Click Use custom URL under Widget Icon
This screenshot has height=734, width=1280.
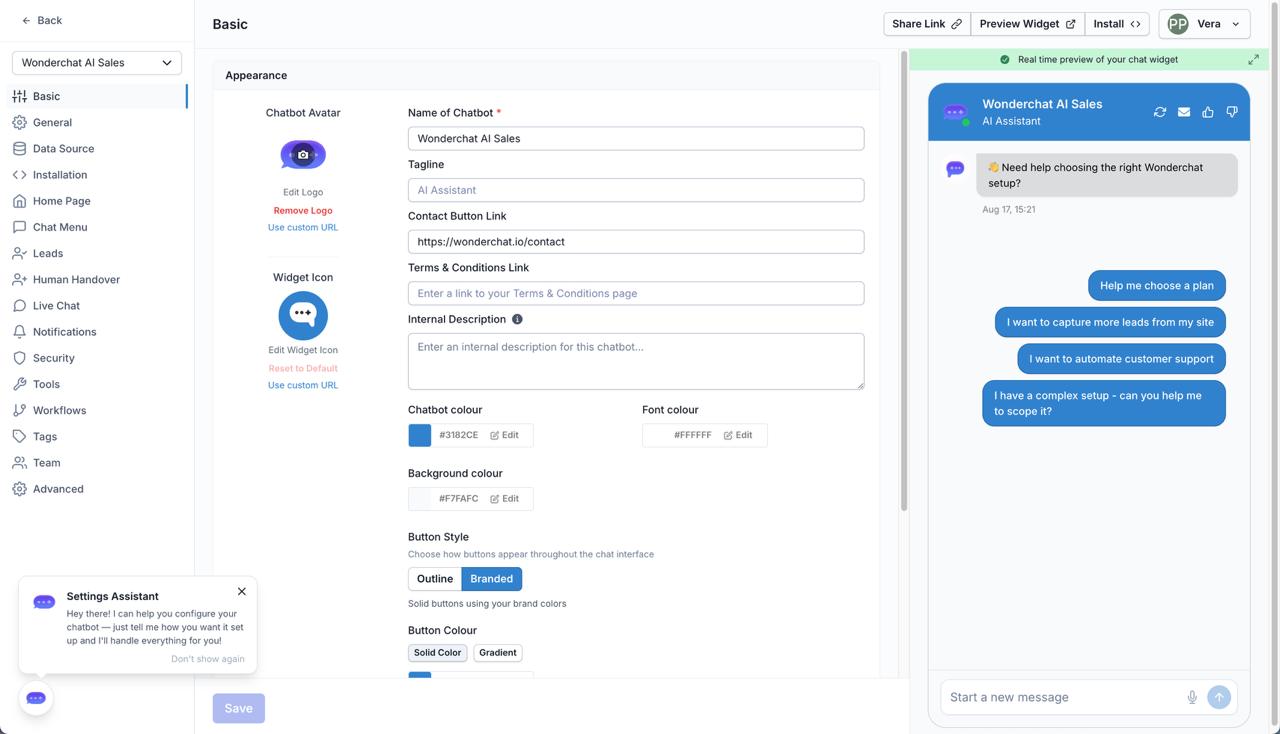click(303, 385)
